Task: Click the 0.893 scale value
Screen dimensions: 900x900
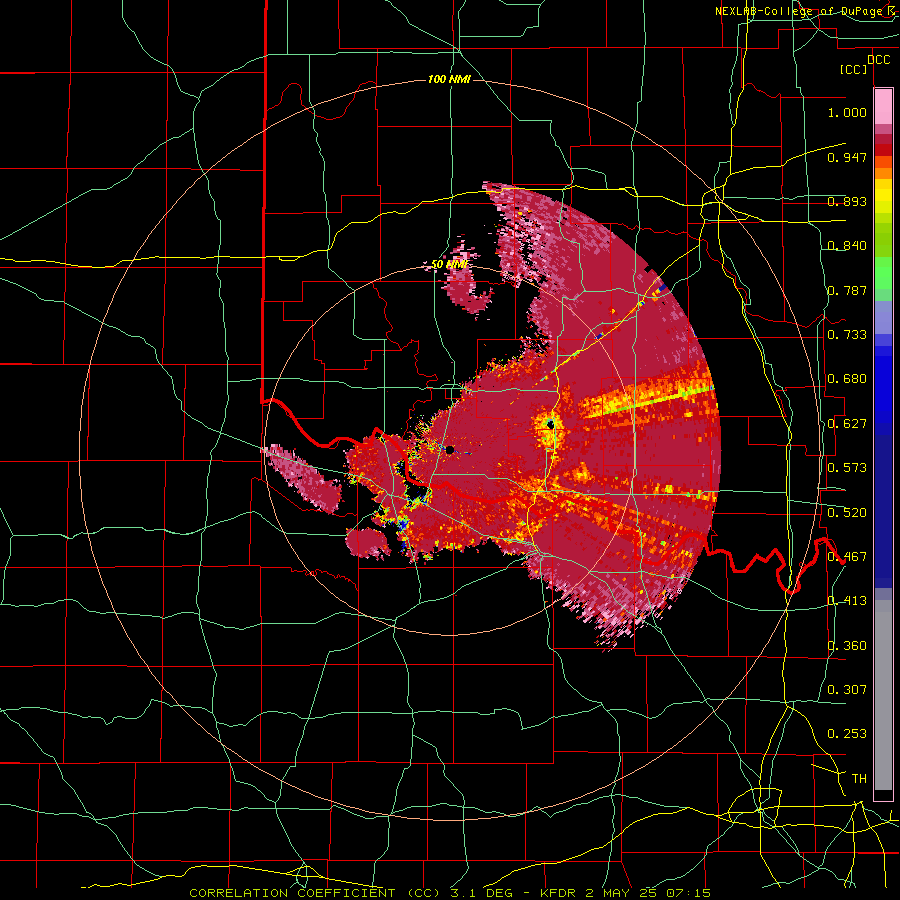Action: coord(847,201)
